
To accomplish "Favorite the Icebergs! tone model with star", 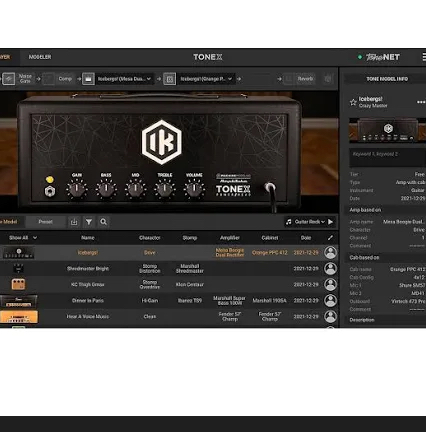I will (x=353, y=102).
